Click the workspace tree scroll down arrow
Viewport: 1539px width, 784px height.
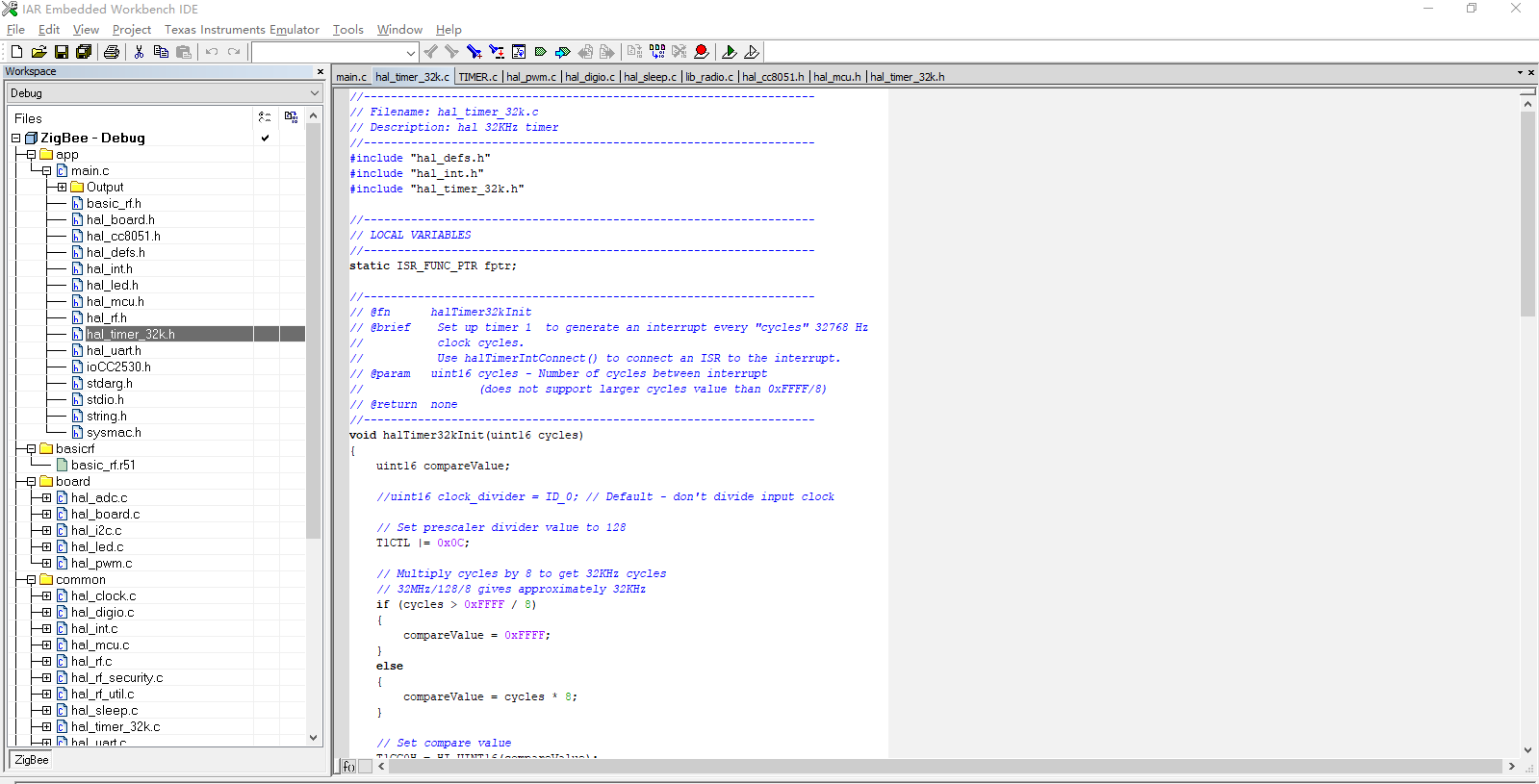click(313, 738)
